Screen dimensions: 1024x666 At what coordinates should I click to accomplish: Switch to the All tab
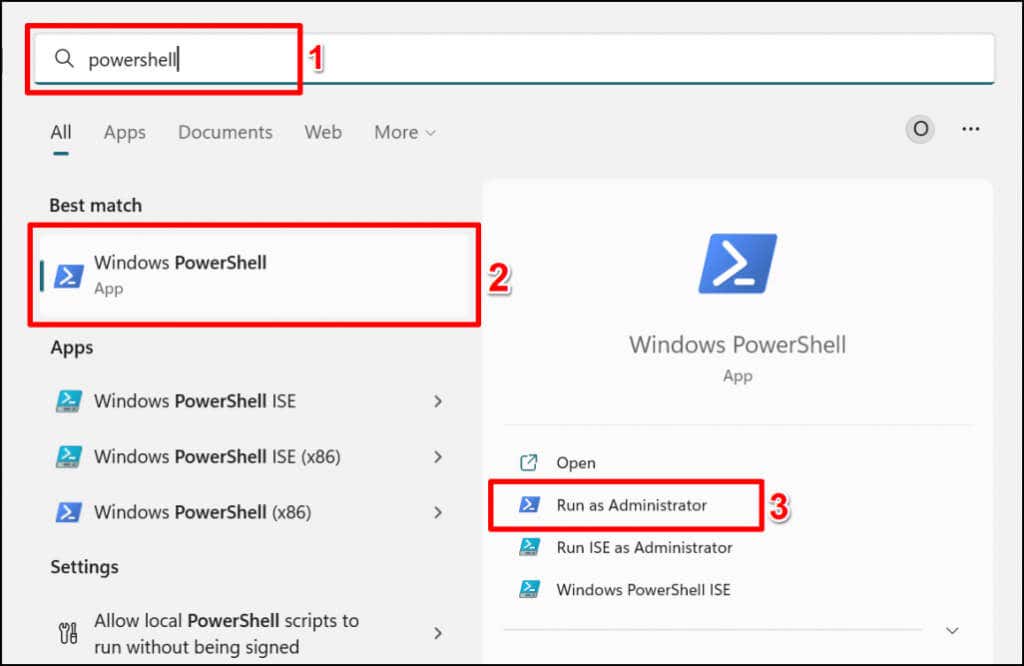[x=61, y=133]
